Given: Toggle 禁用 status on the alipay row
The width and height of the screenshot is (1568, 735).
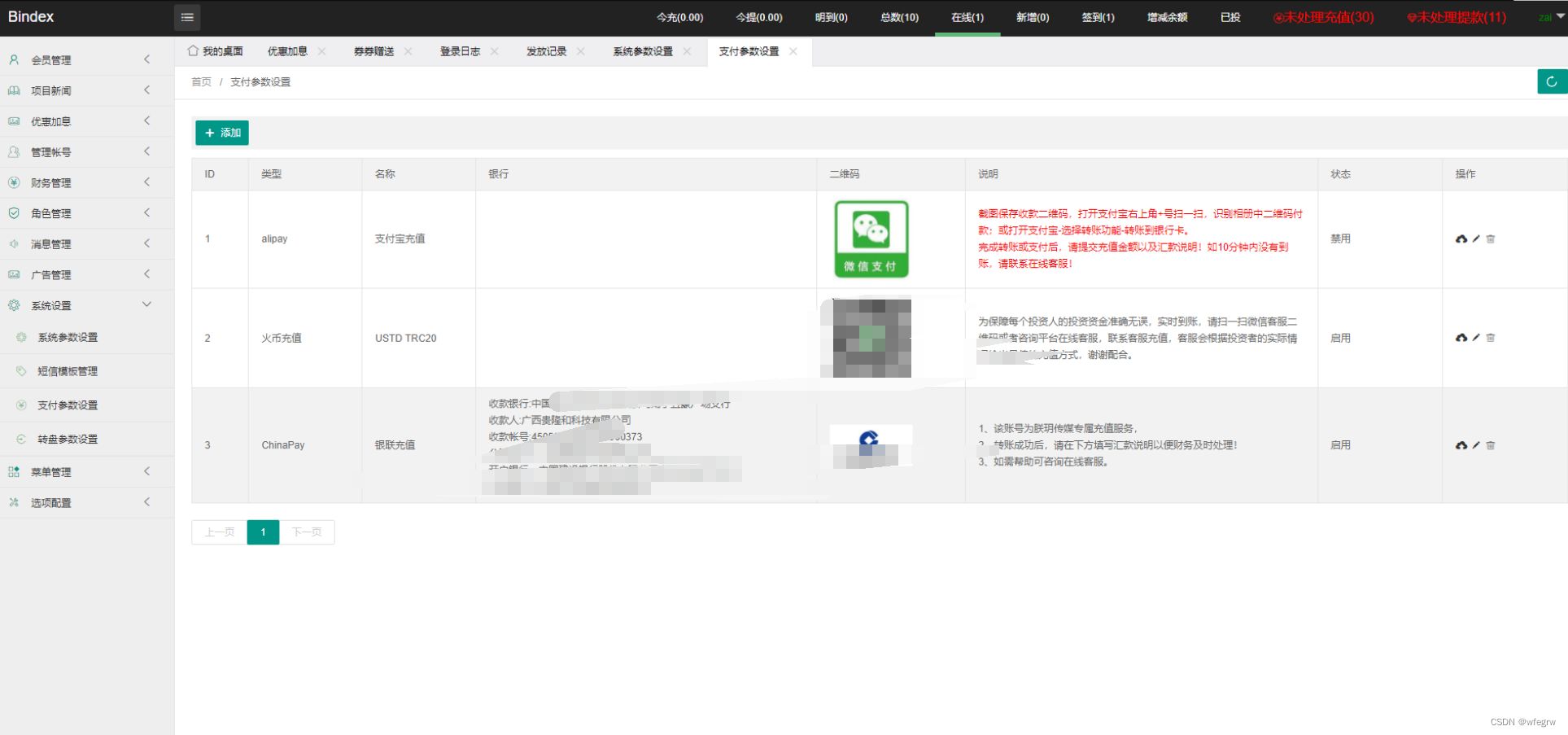Looking at the screenshot, I should click(x=1340, y=239).
